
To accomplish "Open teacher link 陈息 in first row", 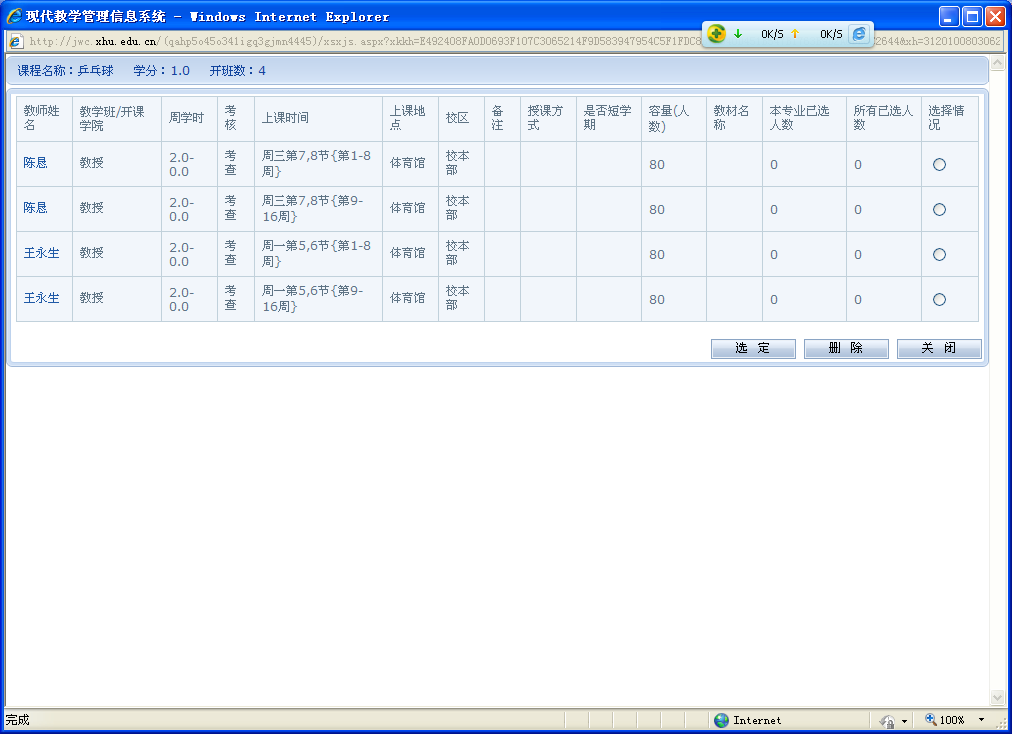I will (35, 163).
